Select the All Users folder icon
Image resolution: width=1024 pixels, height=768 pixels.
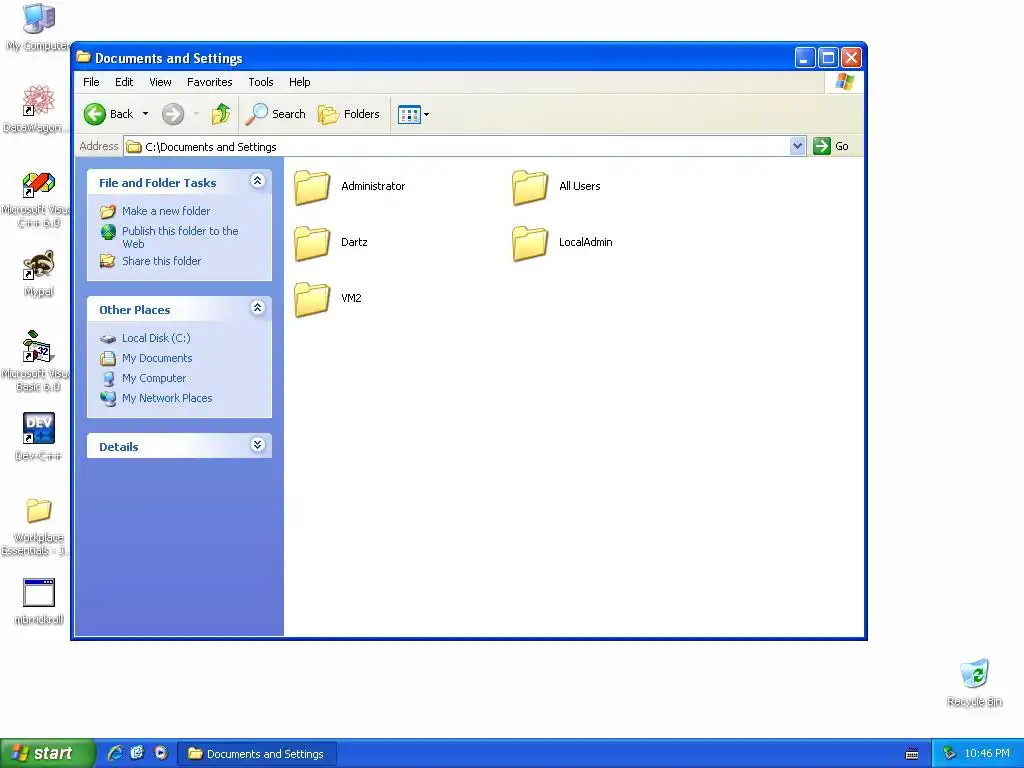(530, 187)
